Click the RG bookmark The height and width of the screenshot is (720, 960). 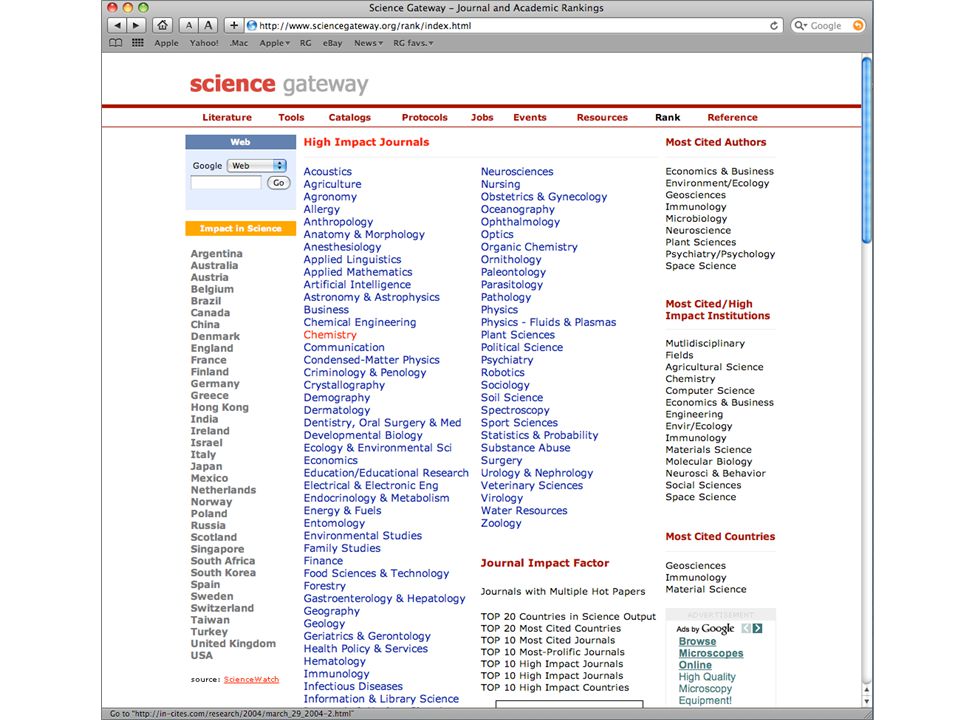[x=306, y=43]
